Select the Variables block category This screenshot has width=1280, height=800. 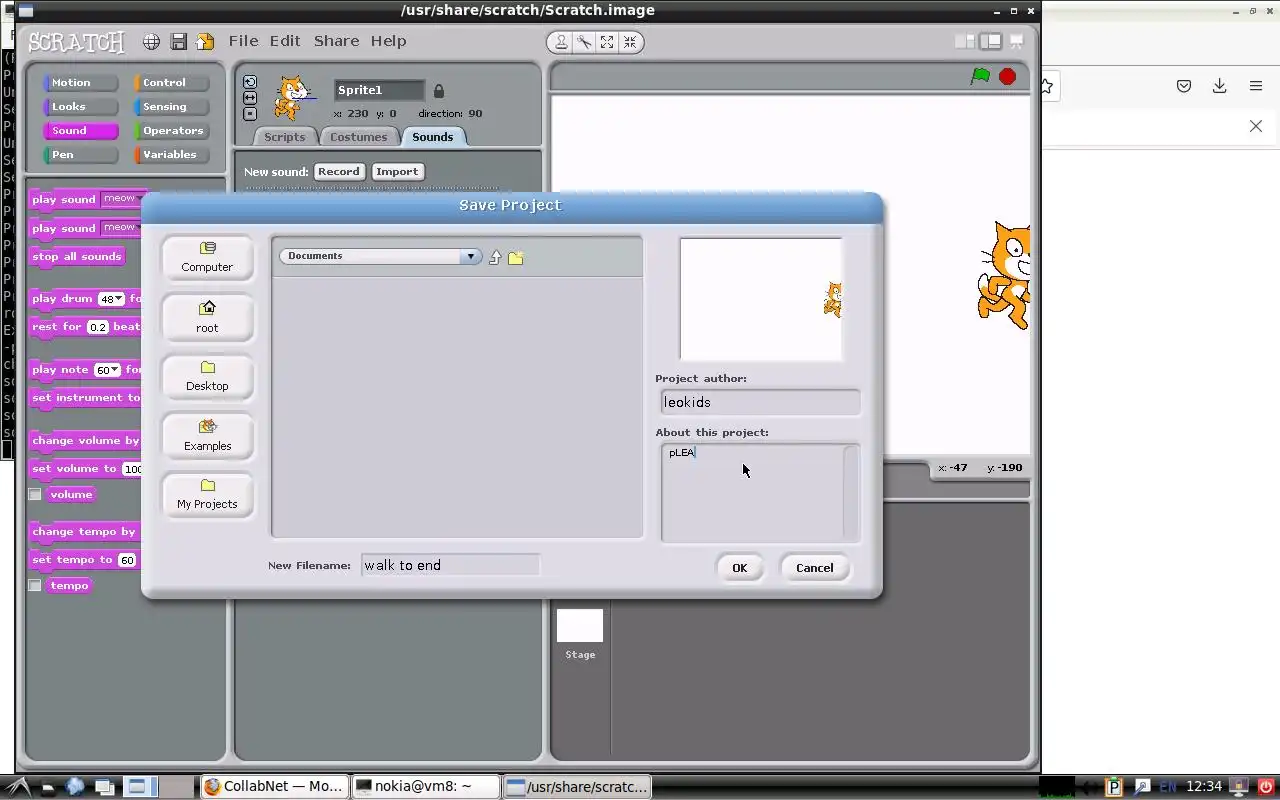pos(171,155)
